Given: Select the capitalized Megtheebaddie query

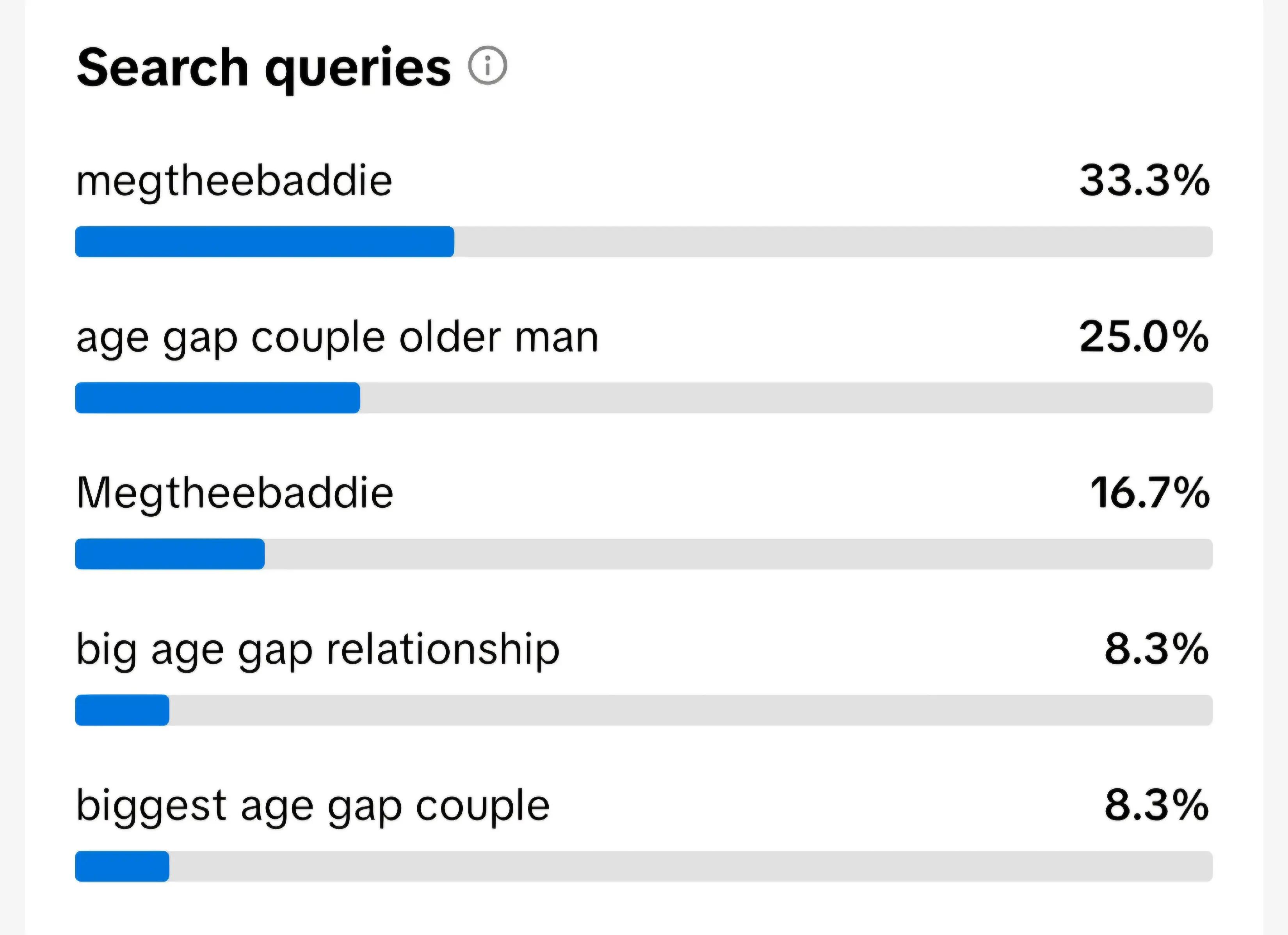Looking at the screenshot, I should 235,494.
